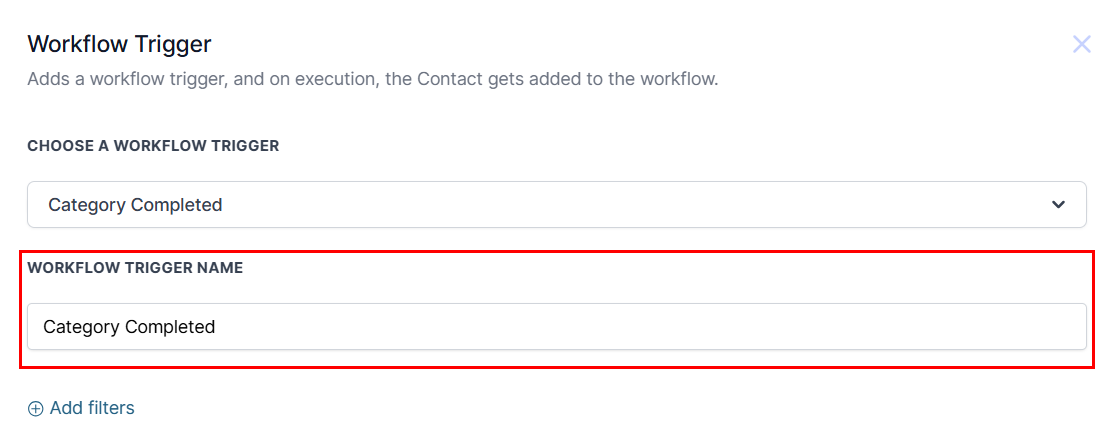This screenshot has width=1117, height=433.
Task: Click the word "NAME" in the field label
Action: (220, 268)
